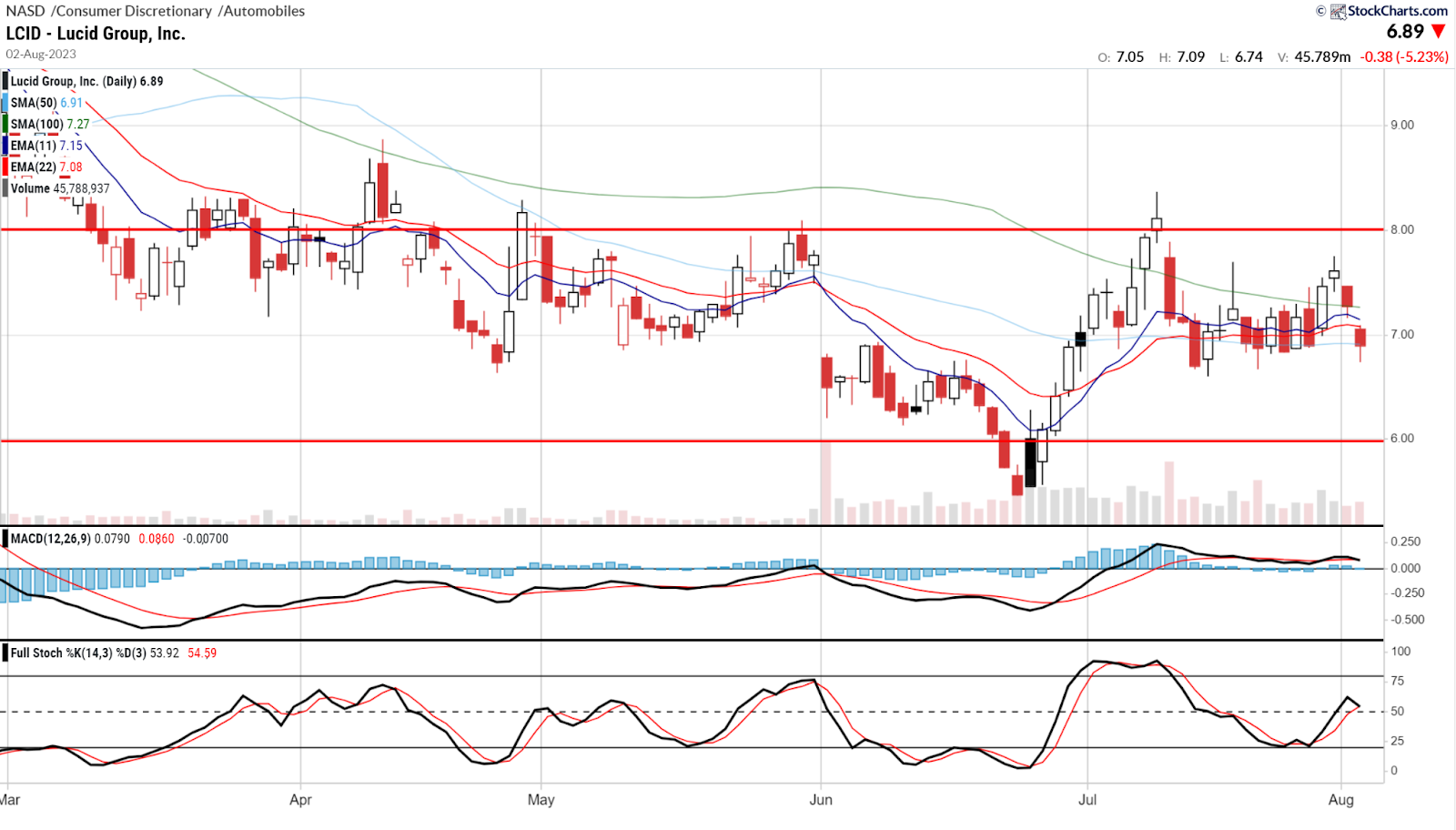Screen dimensions: 1456x830
Task: Click the "-0.500" MACD axis label
Action: tap(1408, 620)
